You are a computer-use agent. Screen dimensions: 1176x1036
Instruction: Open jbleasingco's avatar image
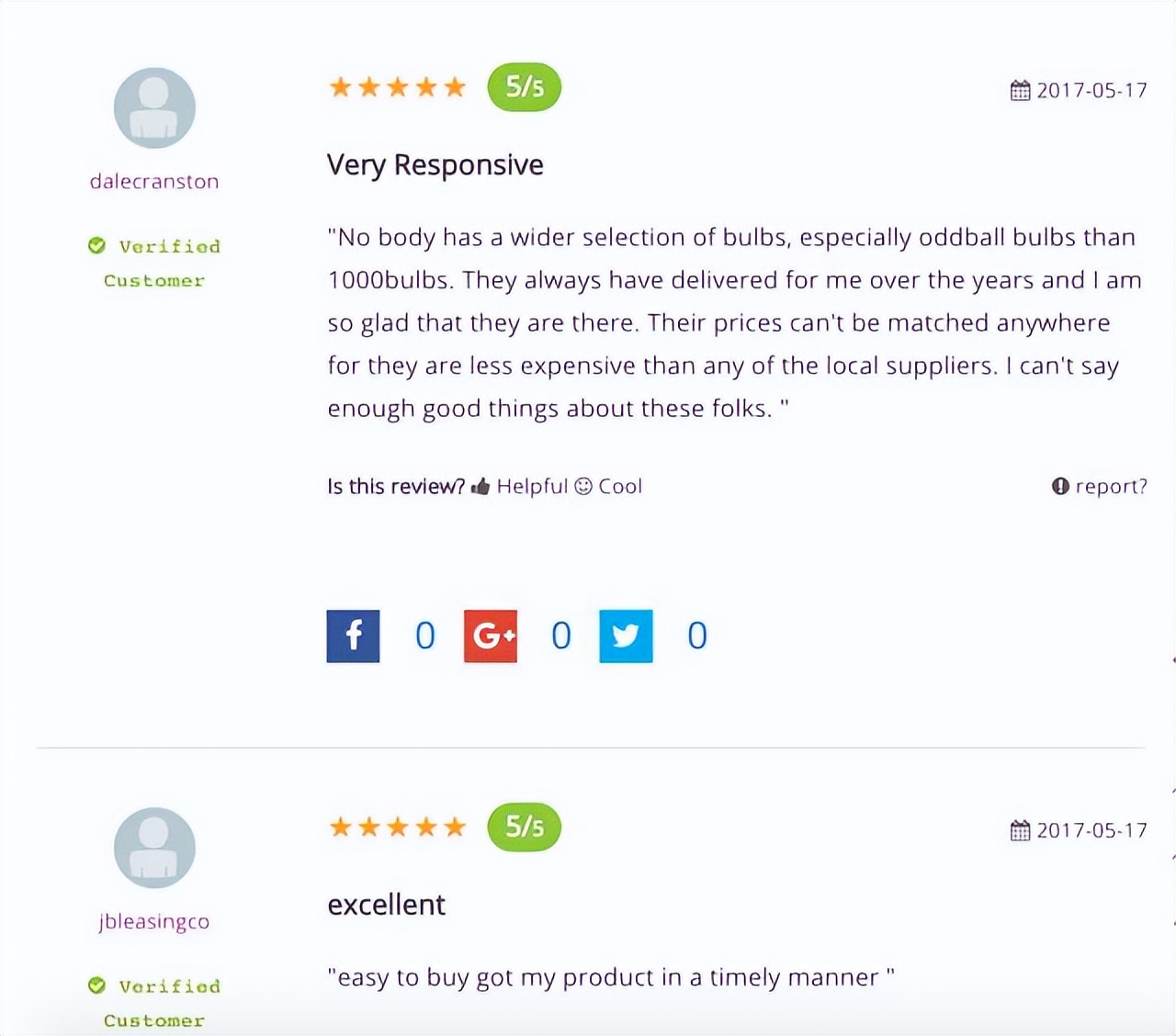[154, 848]
